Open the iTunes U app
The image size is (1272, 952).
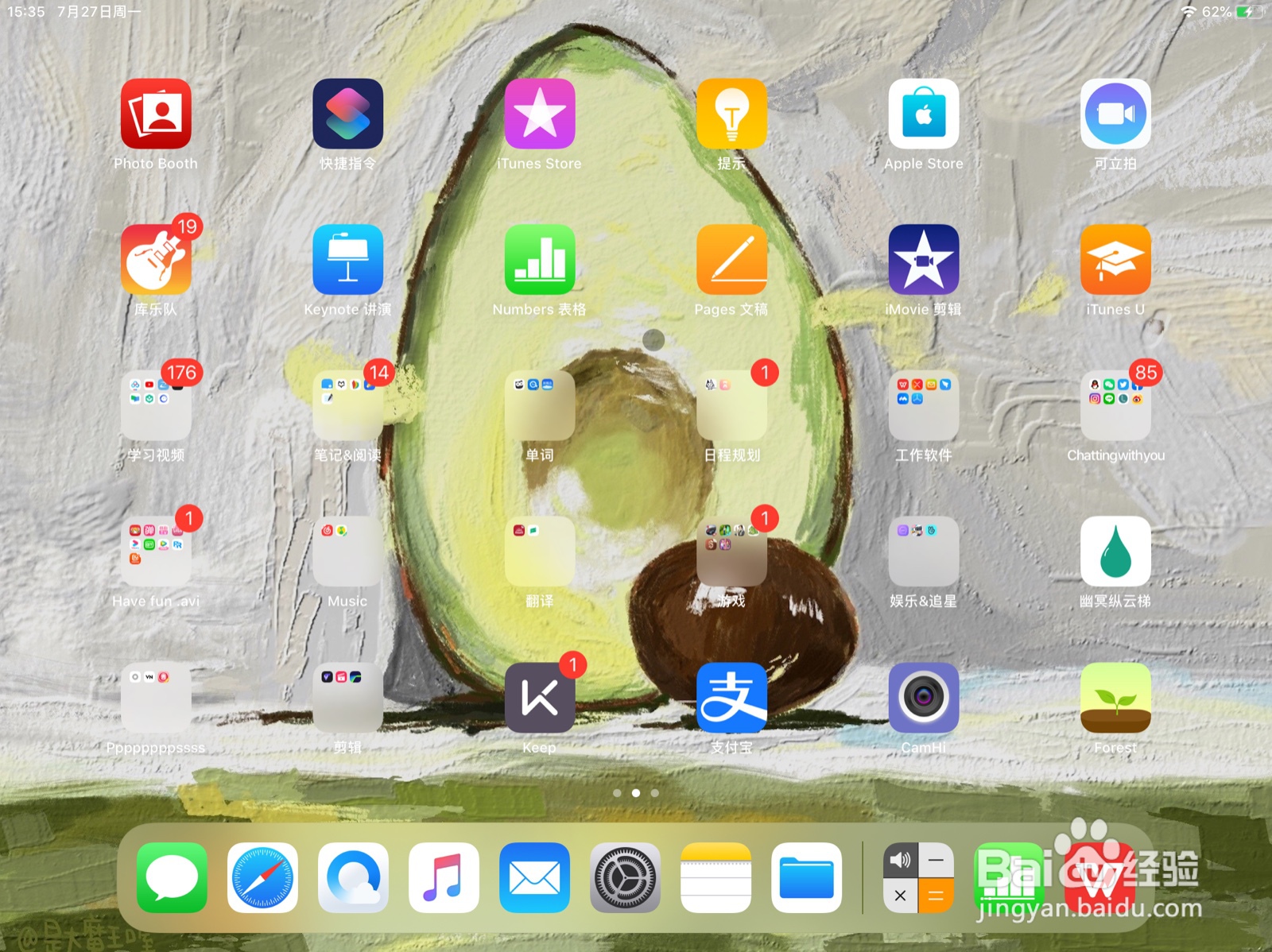[x=1115, y=260]
